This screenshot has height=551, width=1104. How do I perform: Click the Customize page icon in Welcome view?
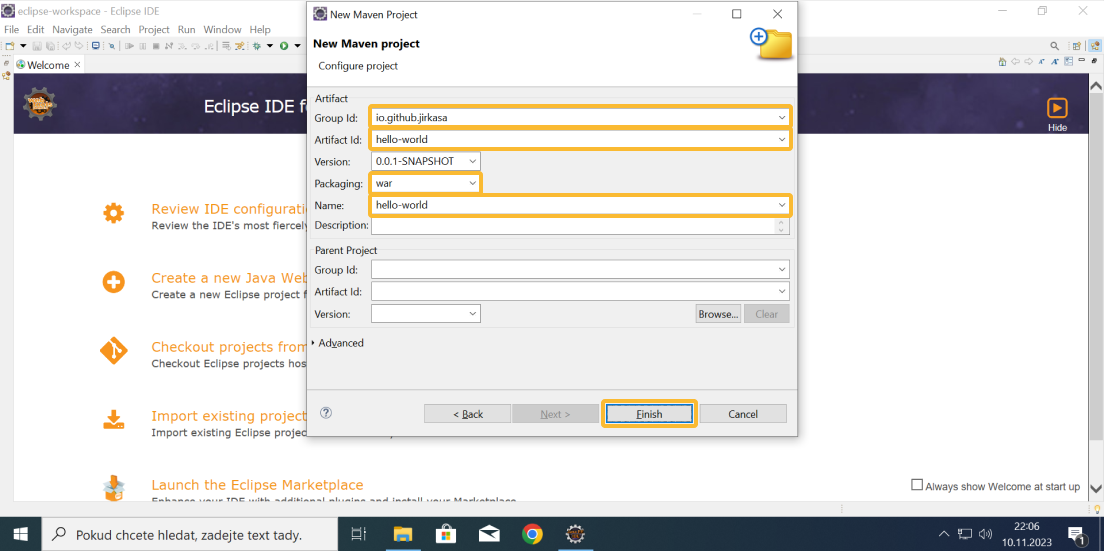click(x=1069, y=61)
